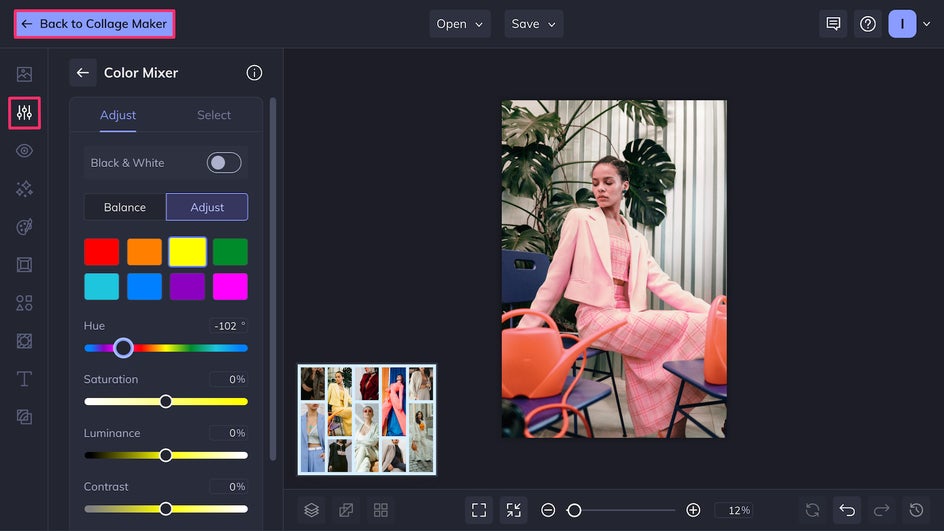Pick the orange color swatch
Image resolution: width=944 pixels, height=531 pixels.
(144, 252)
